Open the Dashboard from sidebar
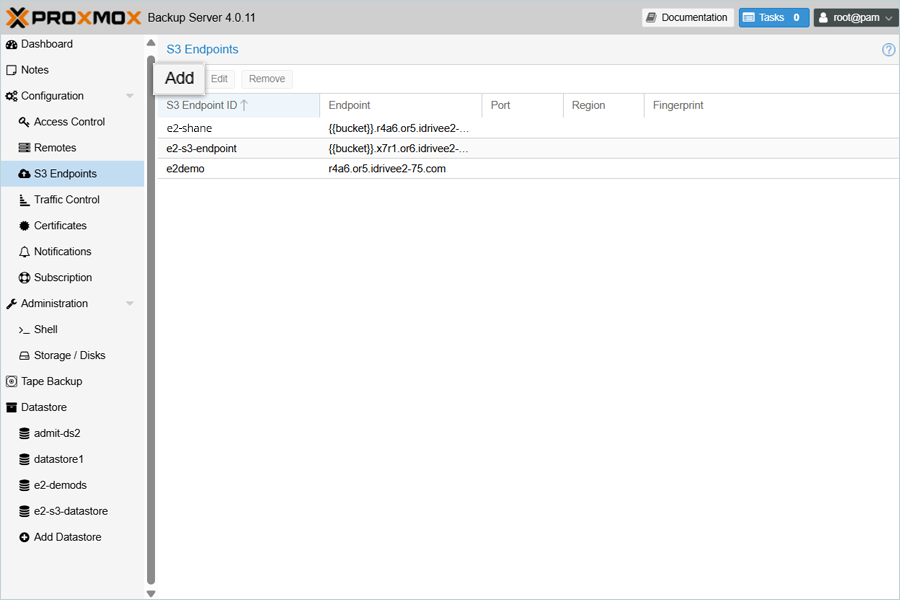This screenshot has width=900, height=600. point(46,44)
